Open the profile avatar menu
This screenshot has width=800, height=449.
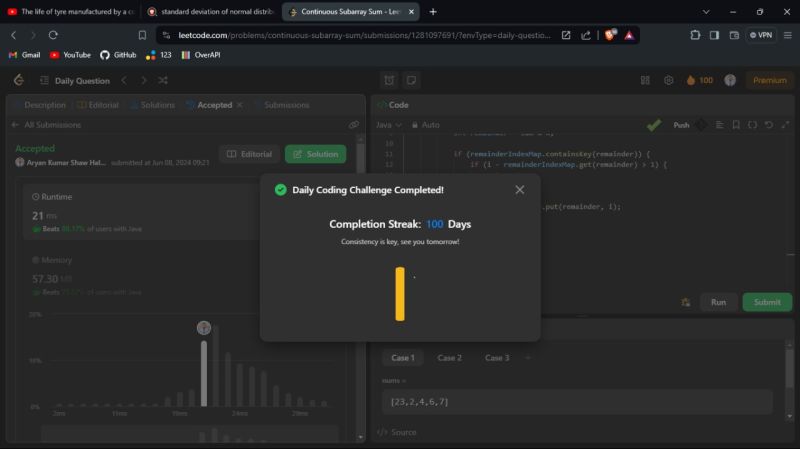click(x=730, y=80)
